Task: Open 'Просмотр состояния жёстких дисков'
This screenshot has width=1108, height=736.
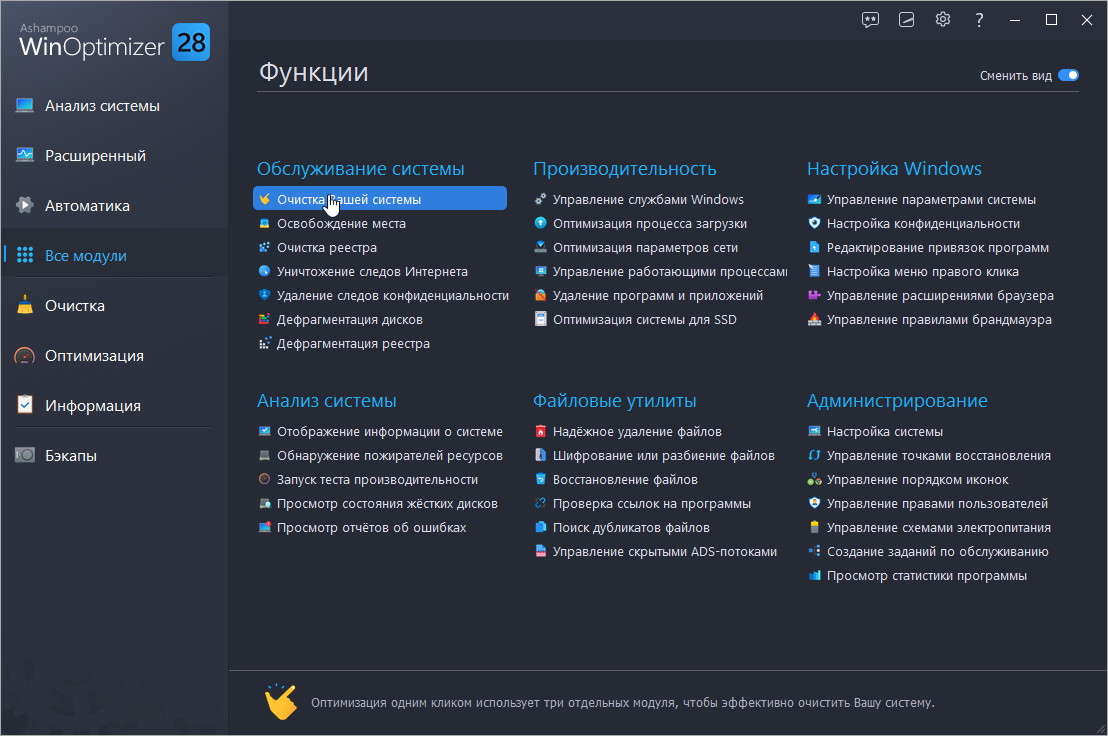Action: point(387,503)
